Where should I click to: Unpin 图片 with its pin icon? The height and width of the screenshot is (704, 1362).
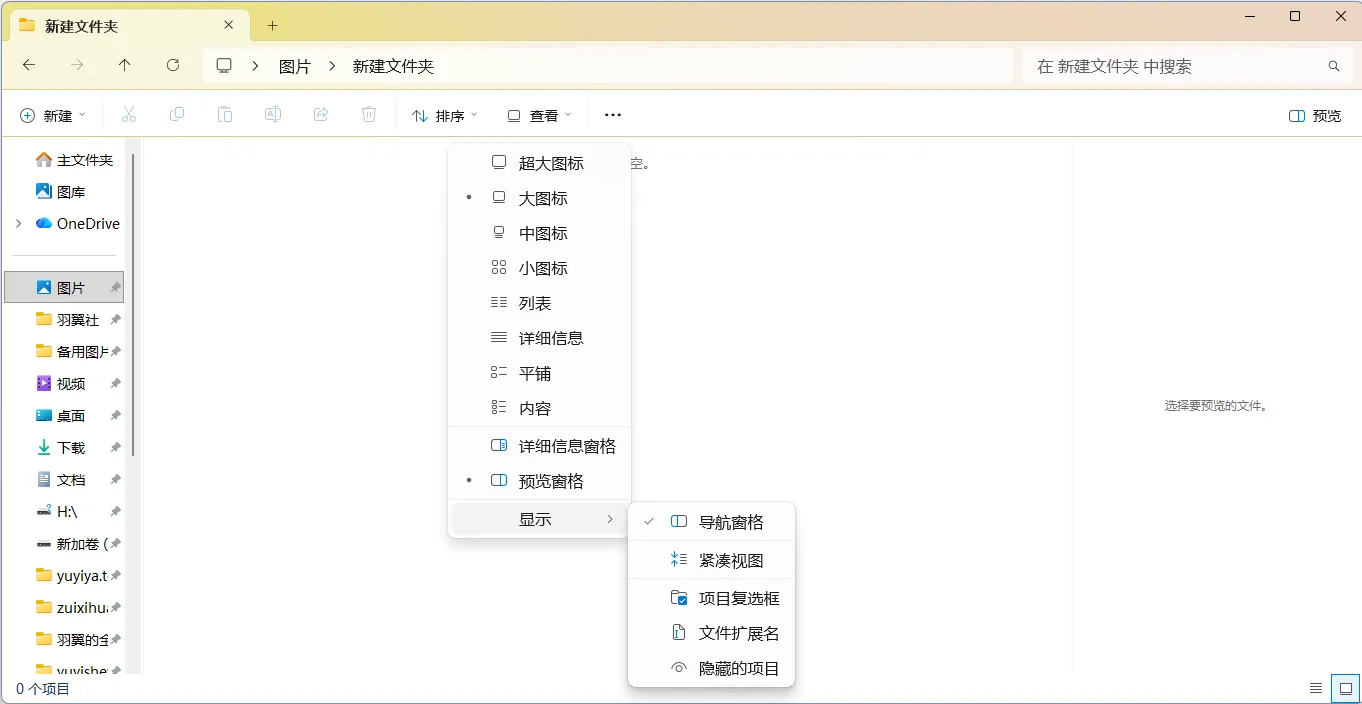[115, 288]
